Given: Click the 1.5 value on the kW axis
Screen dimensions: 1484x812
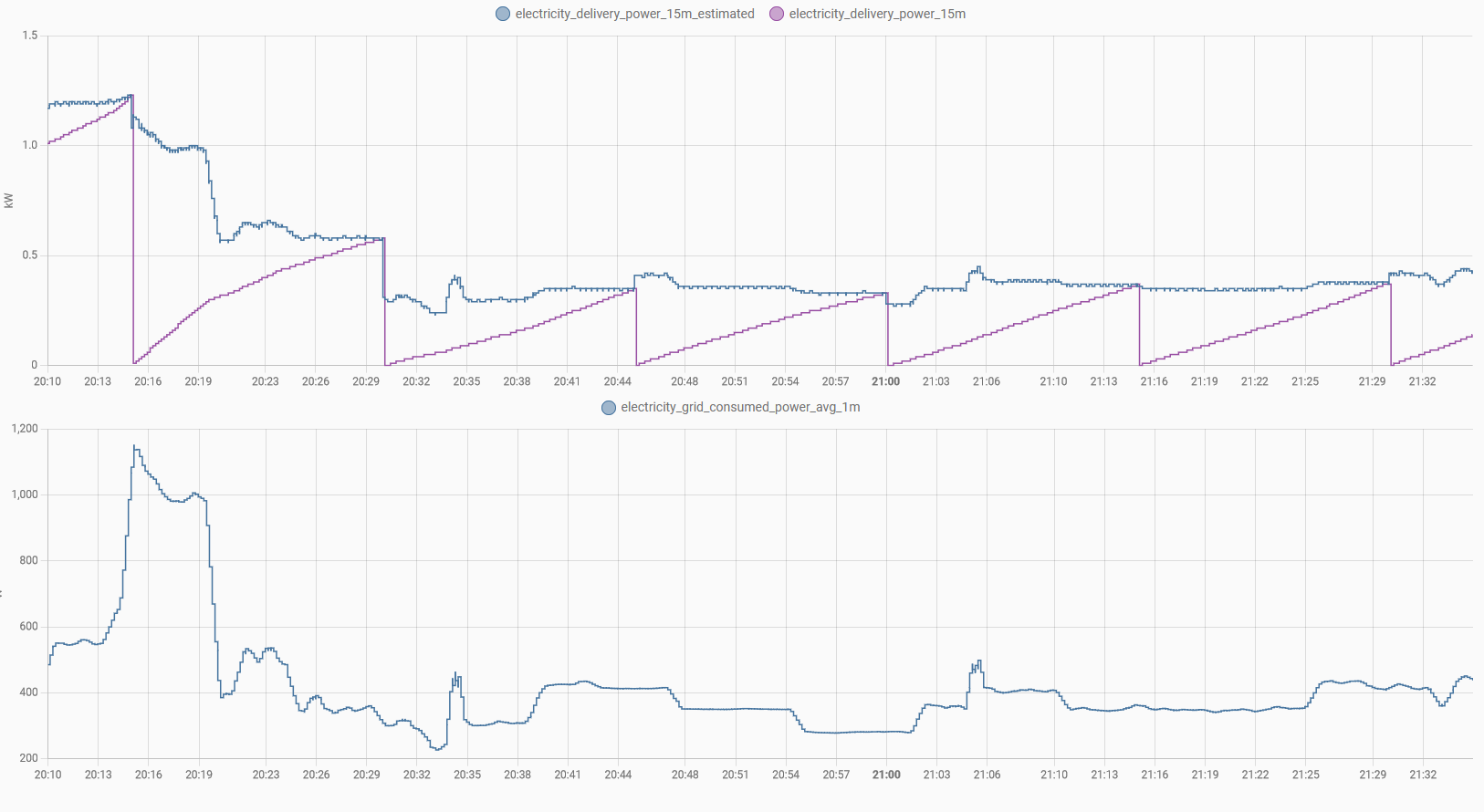Looking at the screenshot, I should point(30,36).
